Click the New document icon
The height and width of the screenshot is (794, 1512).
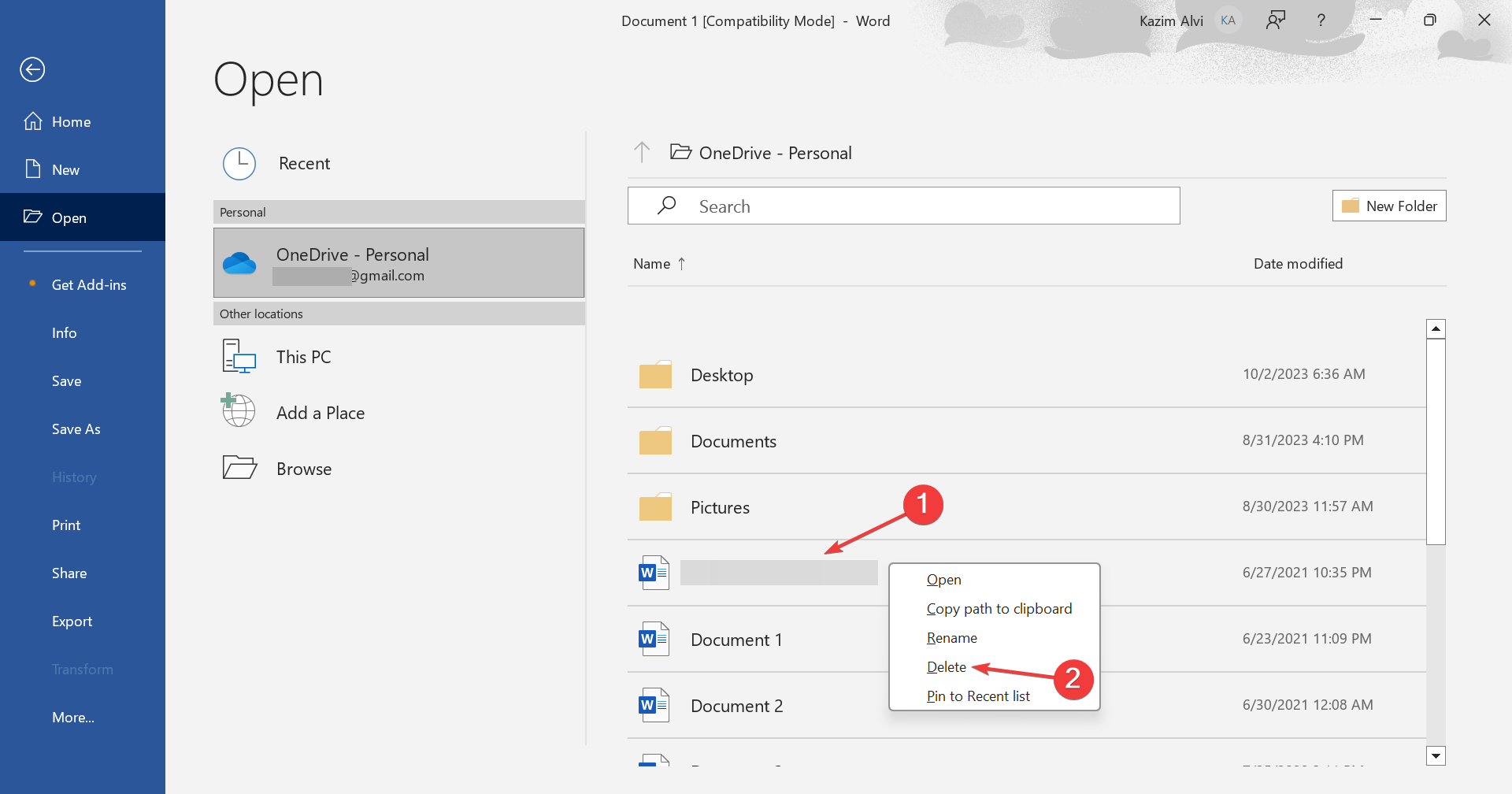coord(33,169)
